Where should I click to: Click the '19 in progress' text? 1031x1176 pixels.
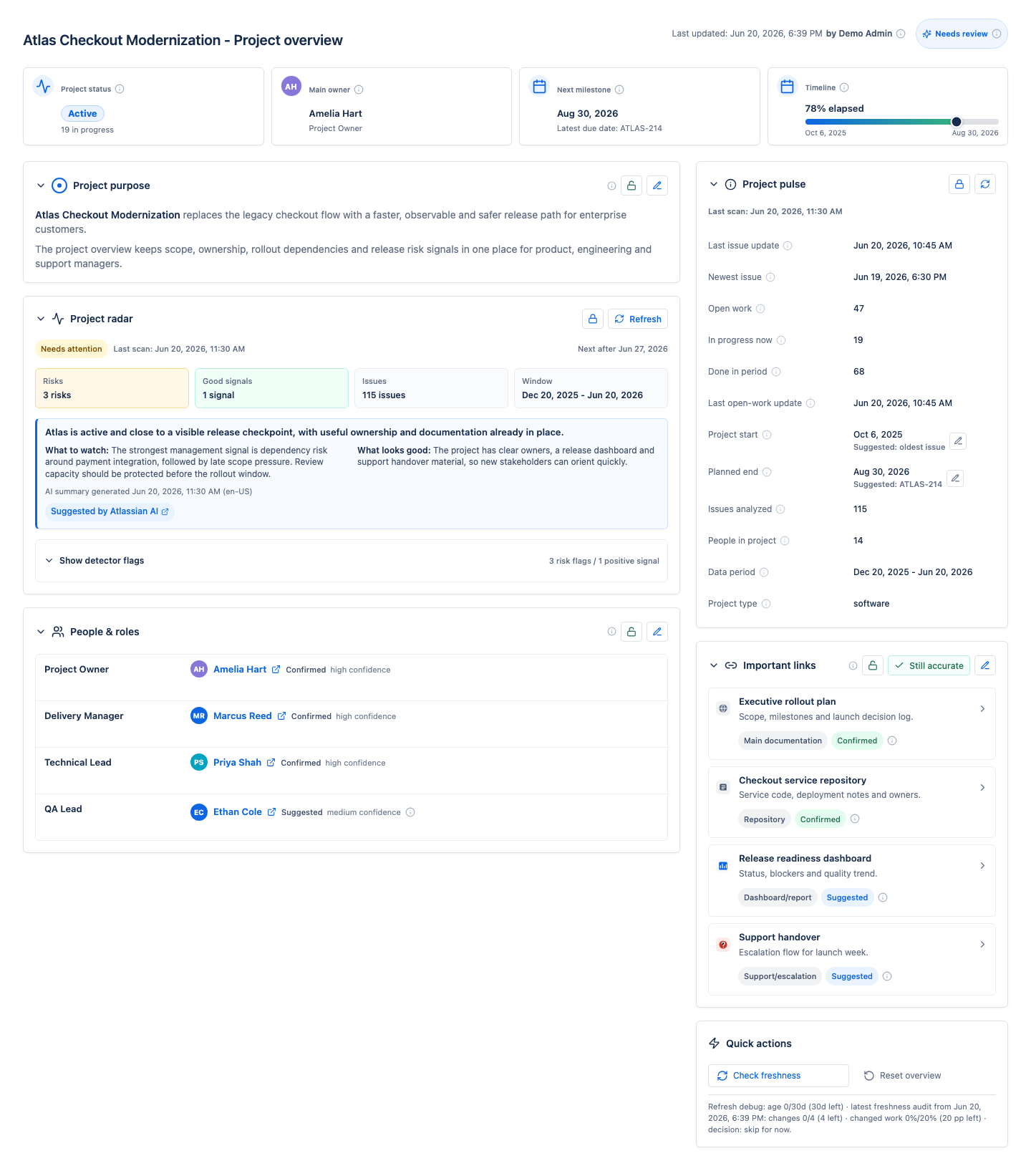(x=87, y=130)
